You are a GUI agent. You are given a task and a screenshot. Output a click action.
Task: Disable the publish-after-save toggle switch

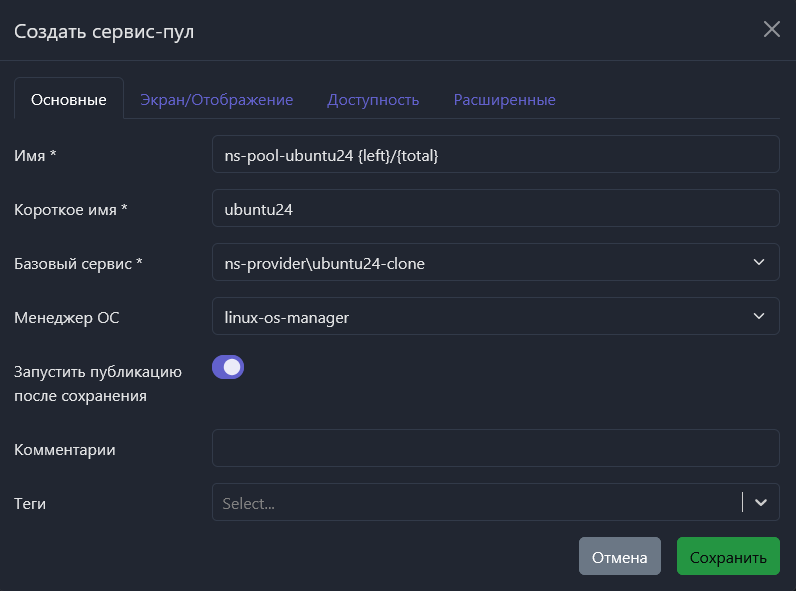(228, 367)
